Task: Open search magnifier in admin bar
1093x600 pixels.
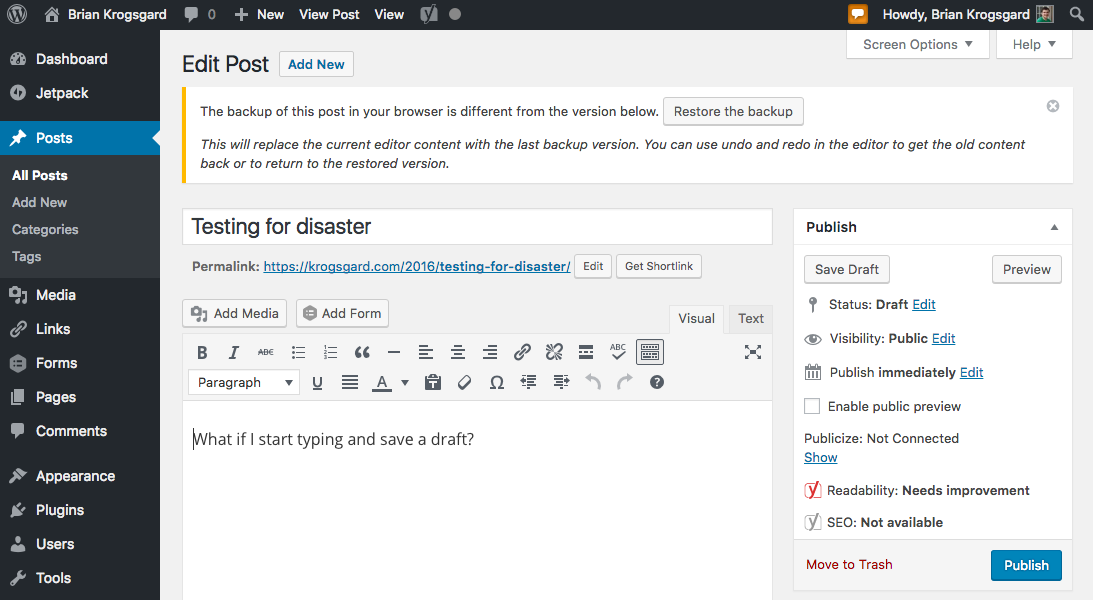Action: (1077, 14)
